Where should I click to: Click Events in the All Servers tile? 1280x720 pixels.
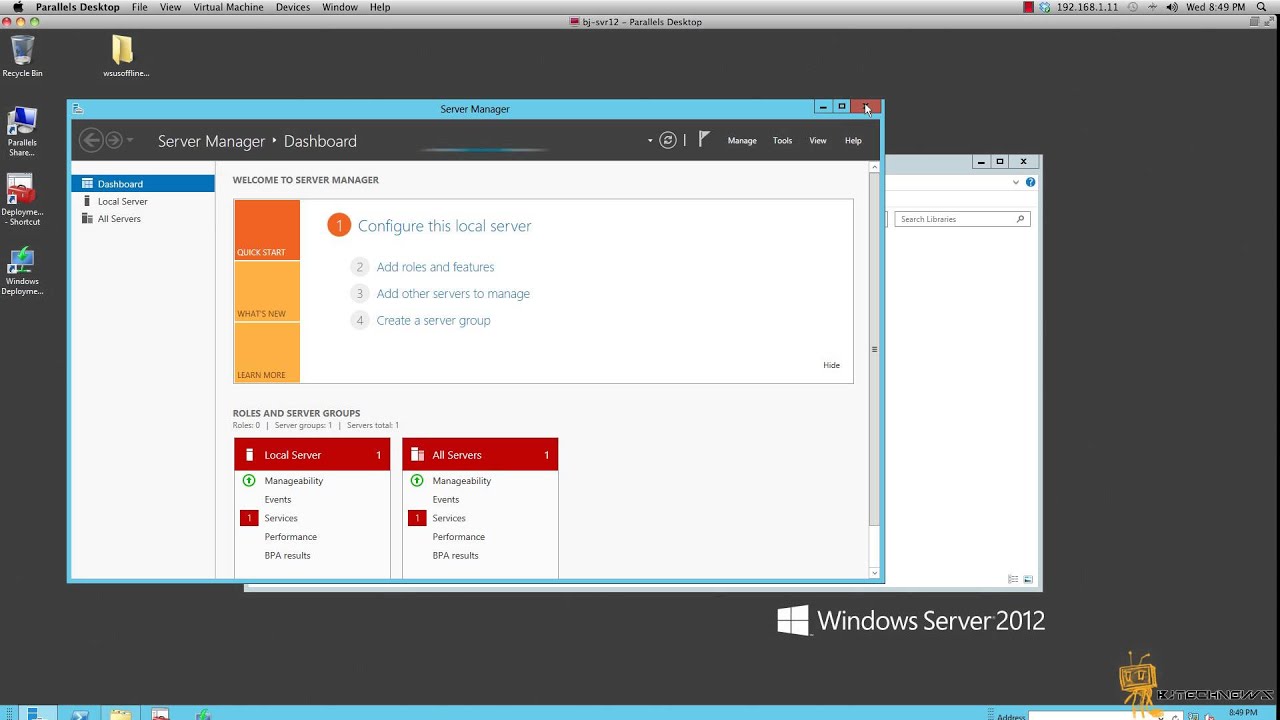[x=446, y=500]
